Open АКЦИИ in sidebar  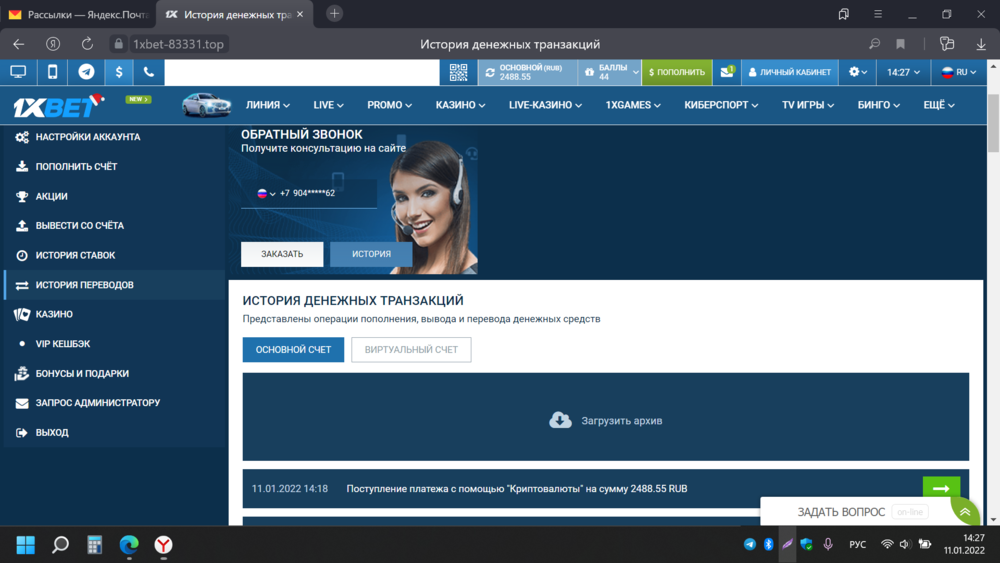[115, 196]
